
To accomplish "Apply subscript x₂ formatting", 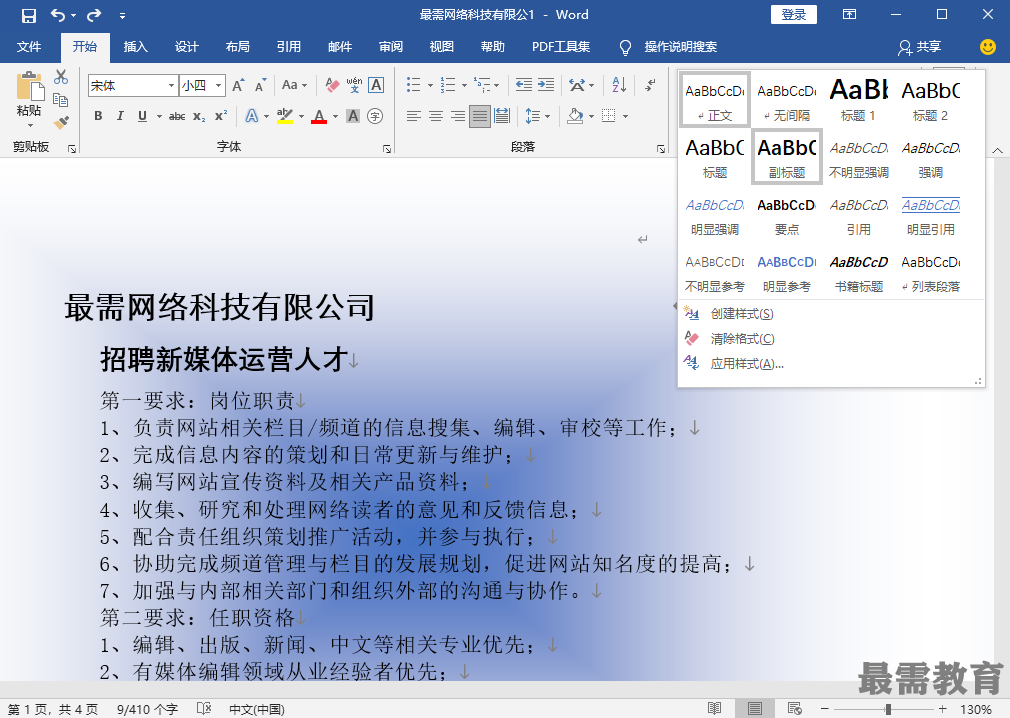I will (x=200, y=117).
